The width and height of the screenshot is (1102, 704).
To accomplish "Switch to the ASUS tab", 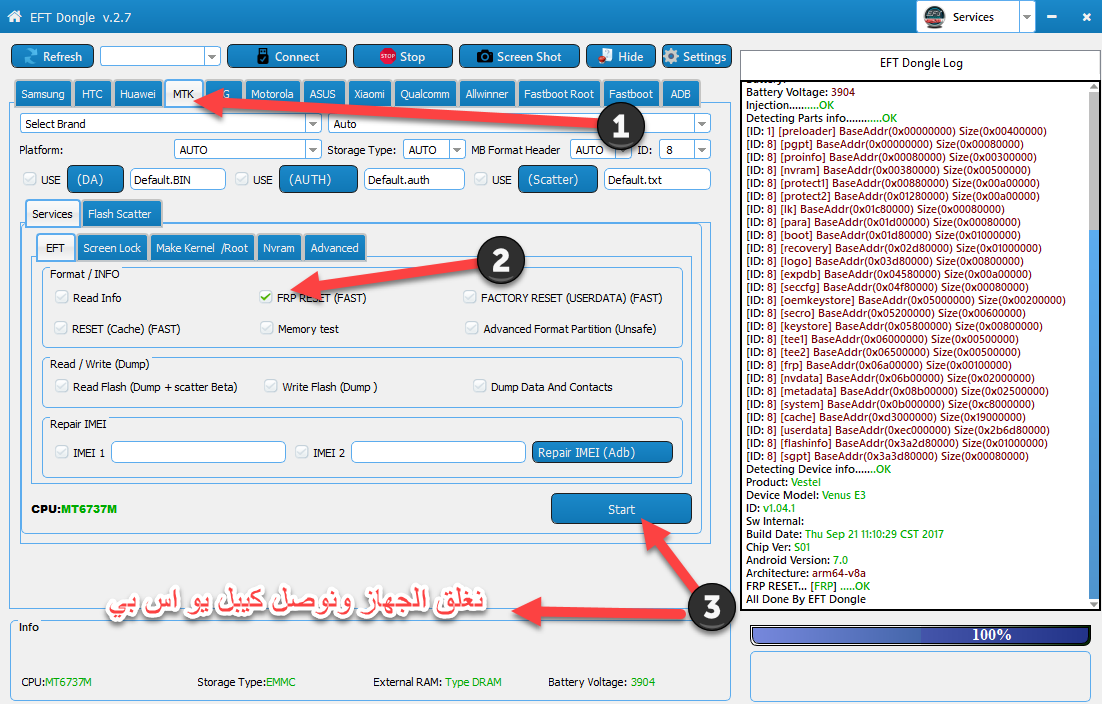I will pyautogui.click(x=323, y=94).
